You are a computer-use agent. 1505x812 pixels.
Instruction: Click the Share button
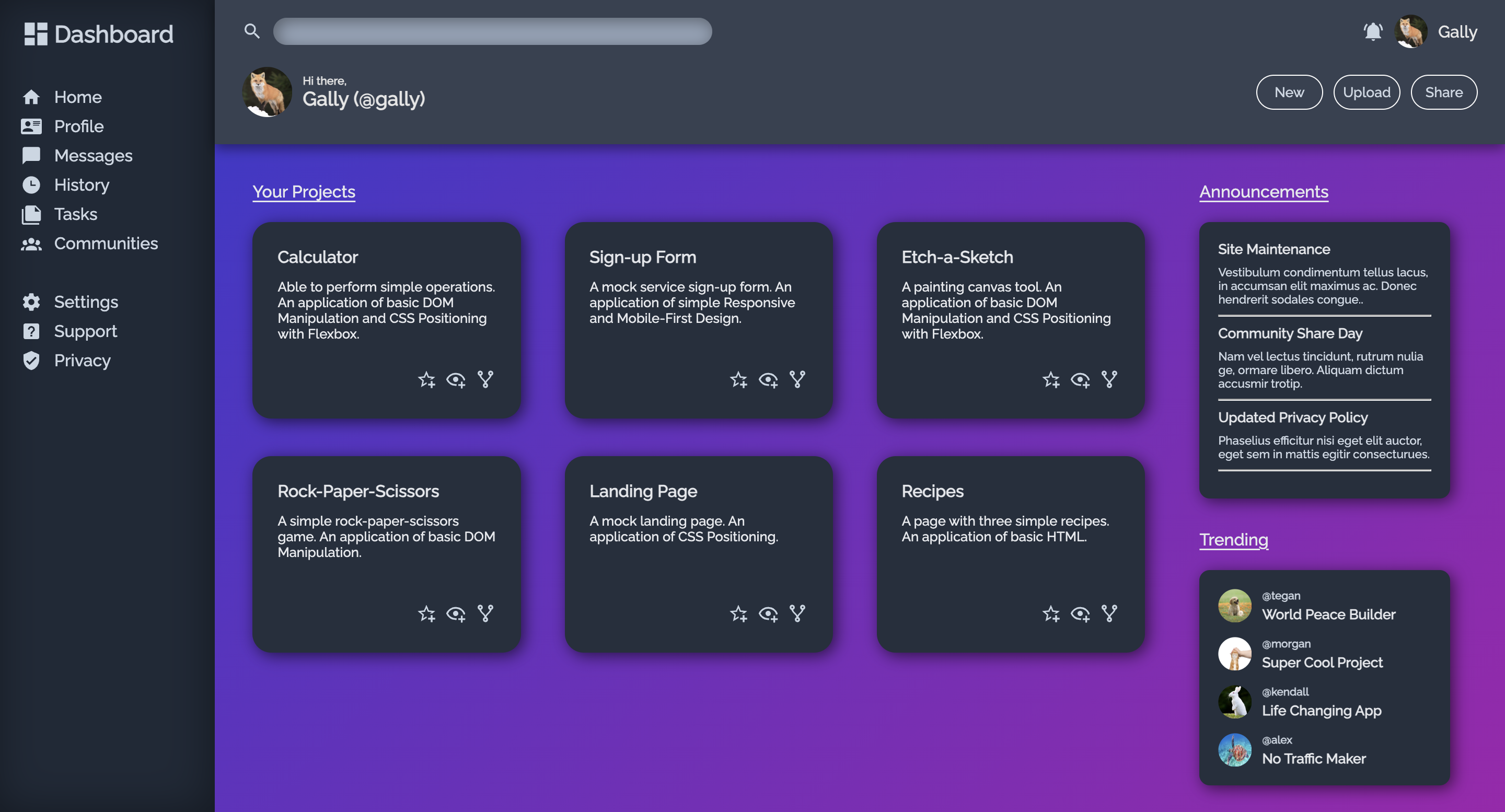click(x=1444, y=92)
